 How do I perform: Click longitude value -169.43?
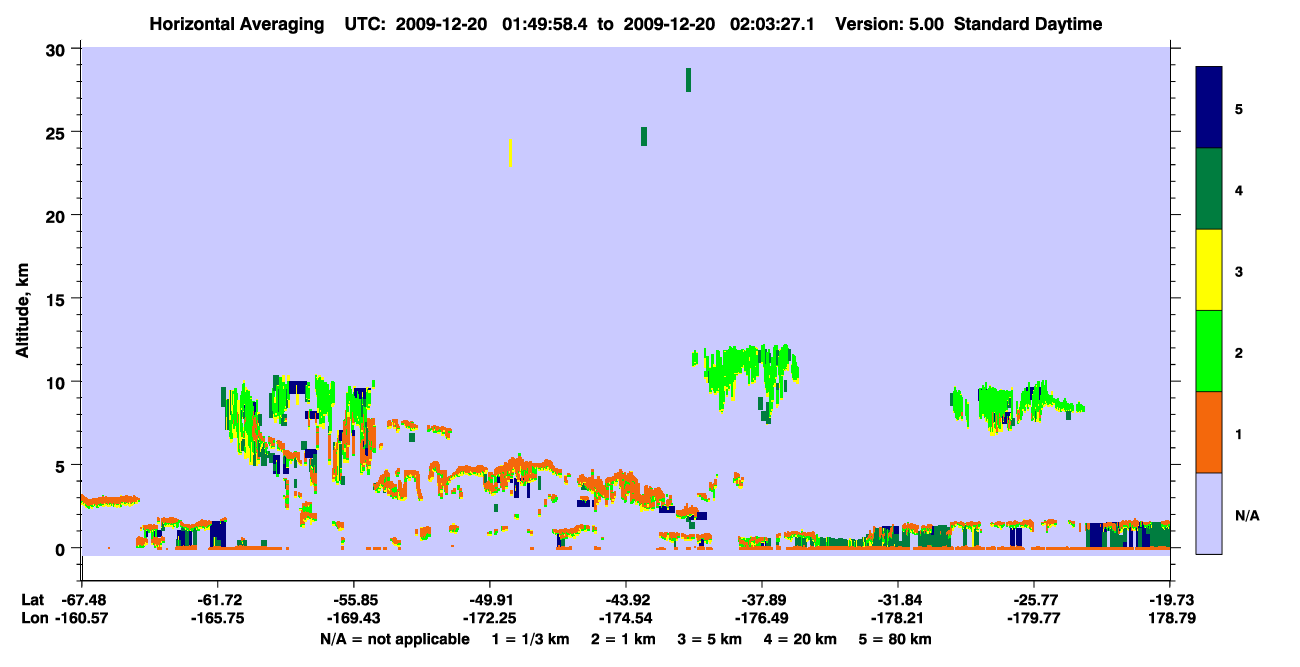pyautogui.click(x=353, y=618)
